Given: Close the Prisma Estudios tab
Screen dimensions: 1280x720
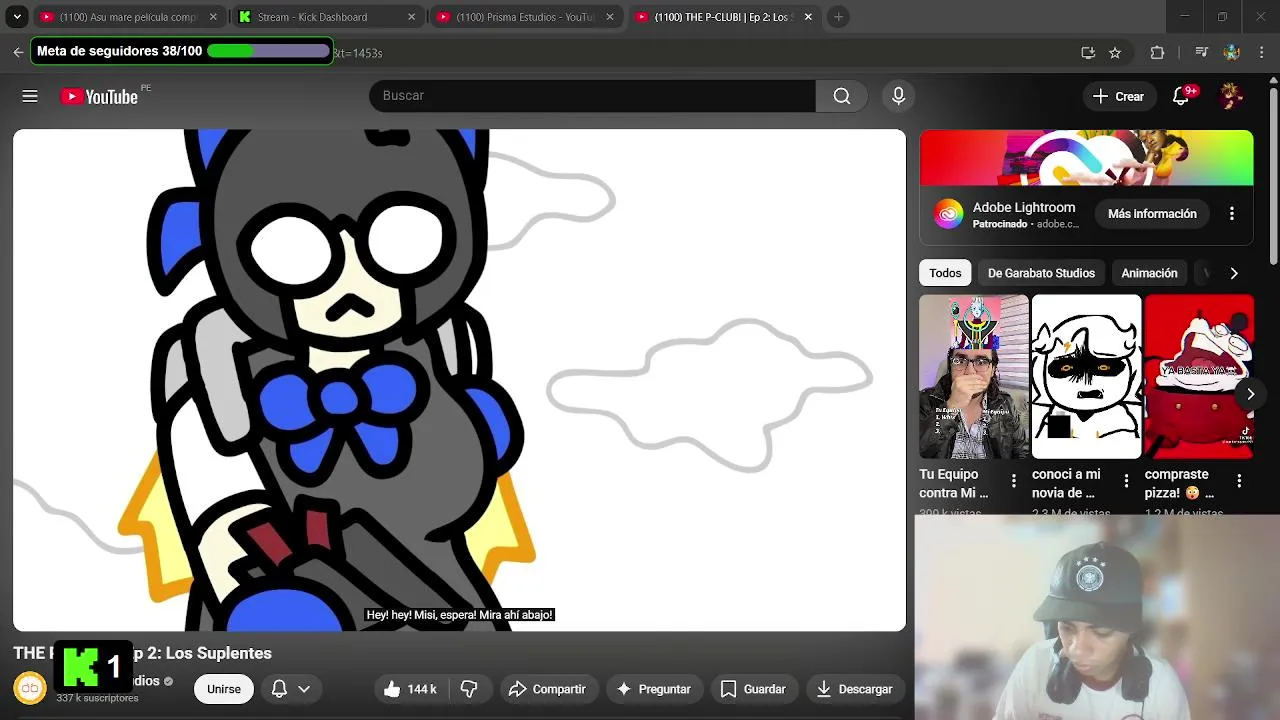Looking at the screenshot, I should point(609,17).
